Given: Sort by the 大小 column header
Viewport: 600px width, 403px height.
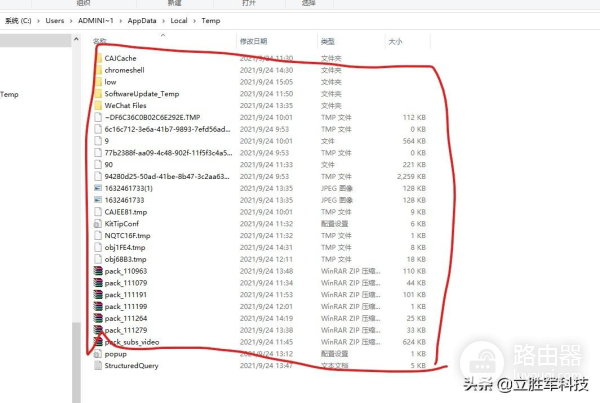Looking at the screenshot, I should pyautogui.click(x=395, y=41).
